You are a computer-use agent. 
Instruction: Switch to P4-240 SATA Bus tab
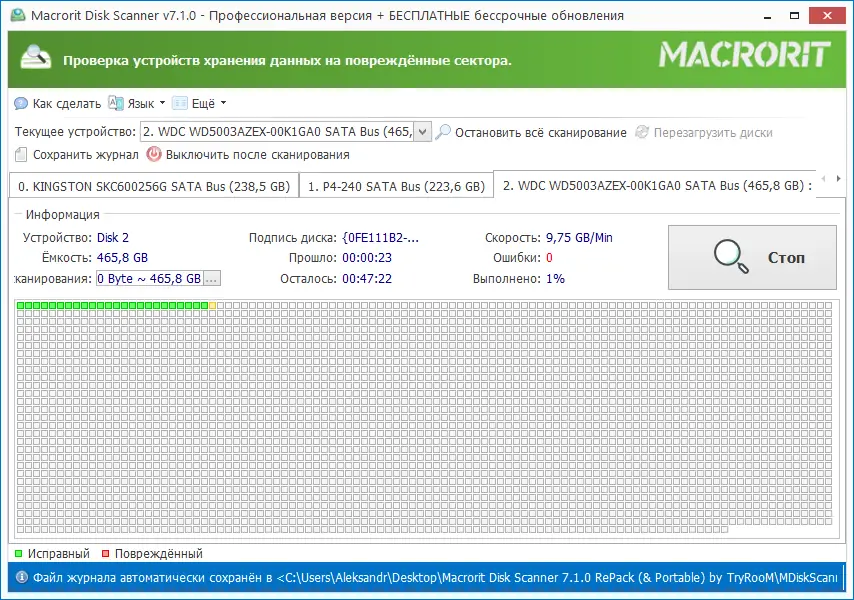pyautogui.click(x=396, y=187)
